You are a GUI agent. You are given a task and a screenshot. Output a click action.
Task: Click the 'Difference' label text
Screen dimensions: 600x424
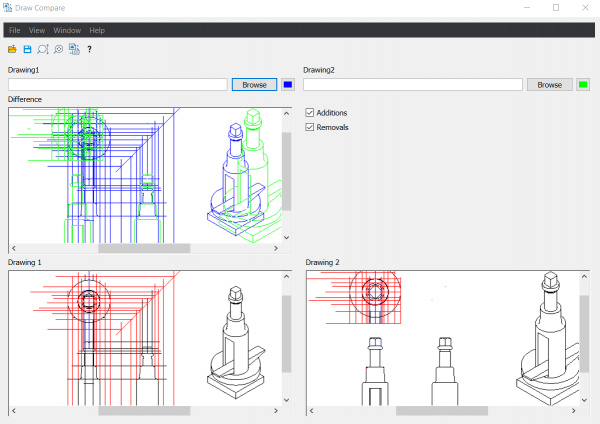[x=25, y=99]
